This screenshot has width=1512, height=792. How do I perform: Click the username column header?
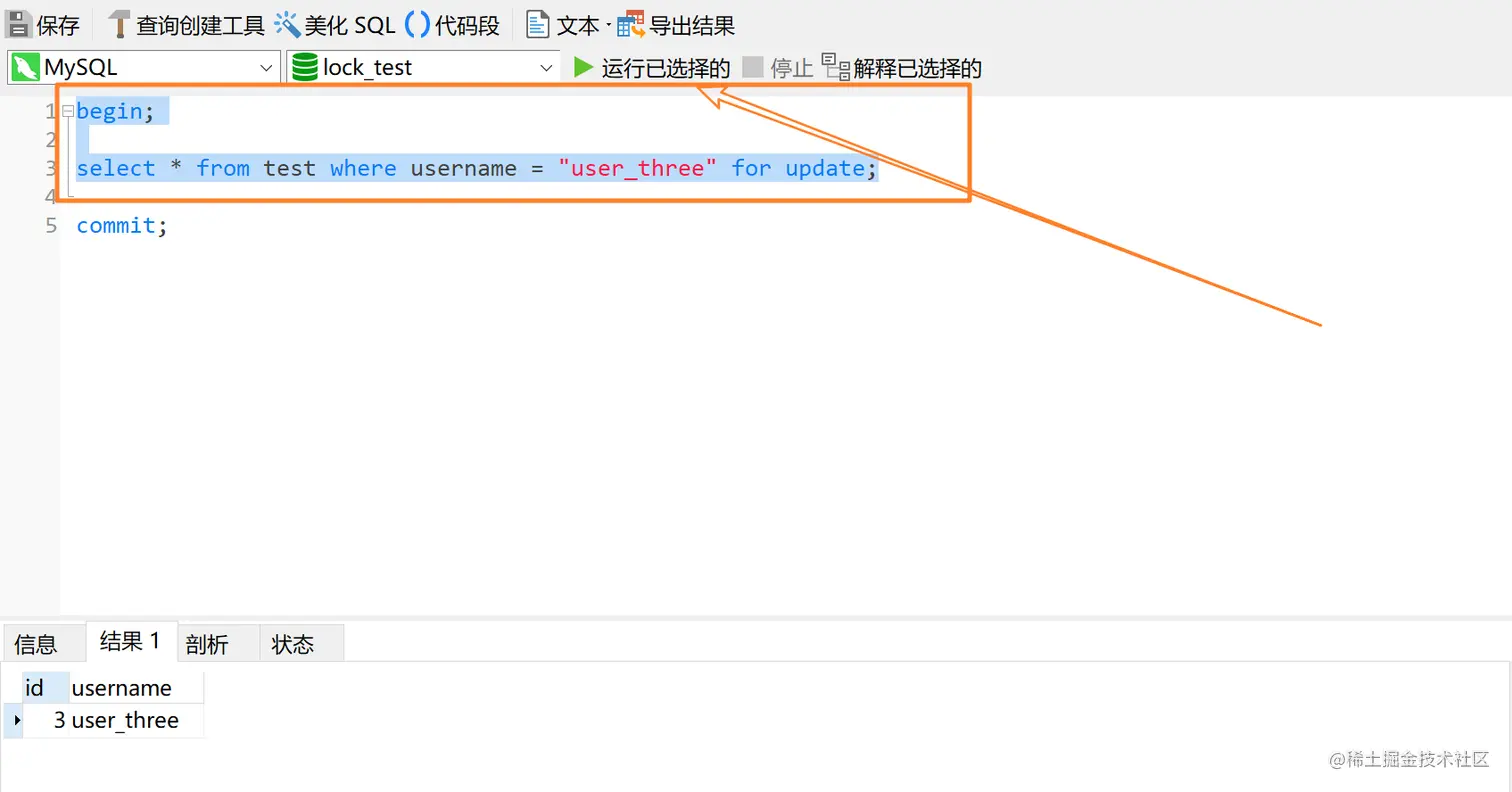click(x=136, y=688)
